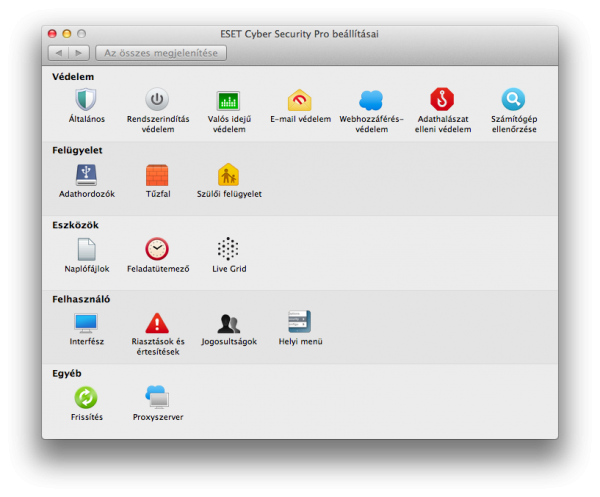Screen dimensions: 600x497
Task: Open Rendszerindítás védelem power icon
Action: 157,99
